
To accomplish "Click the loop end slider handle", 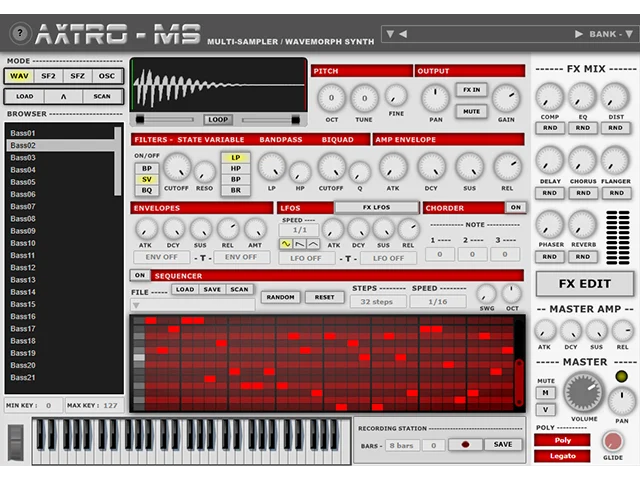I will coord(296,120).
